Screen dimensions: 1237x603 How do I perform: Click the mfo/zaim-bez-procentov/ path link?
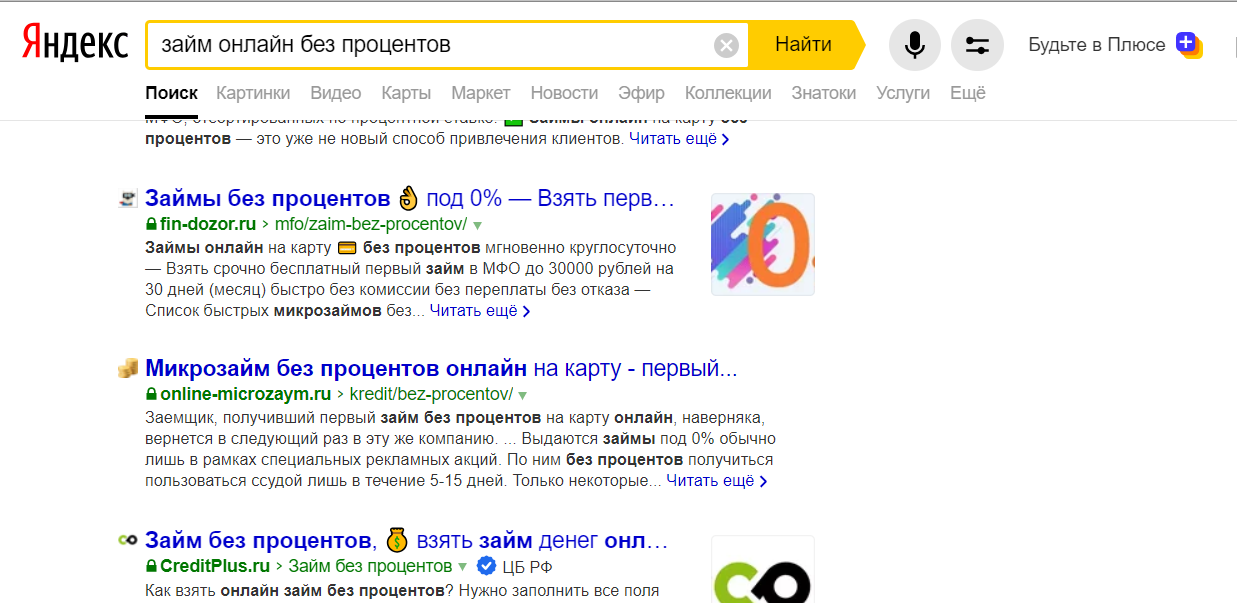[371, 224]
